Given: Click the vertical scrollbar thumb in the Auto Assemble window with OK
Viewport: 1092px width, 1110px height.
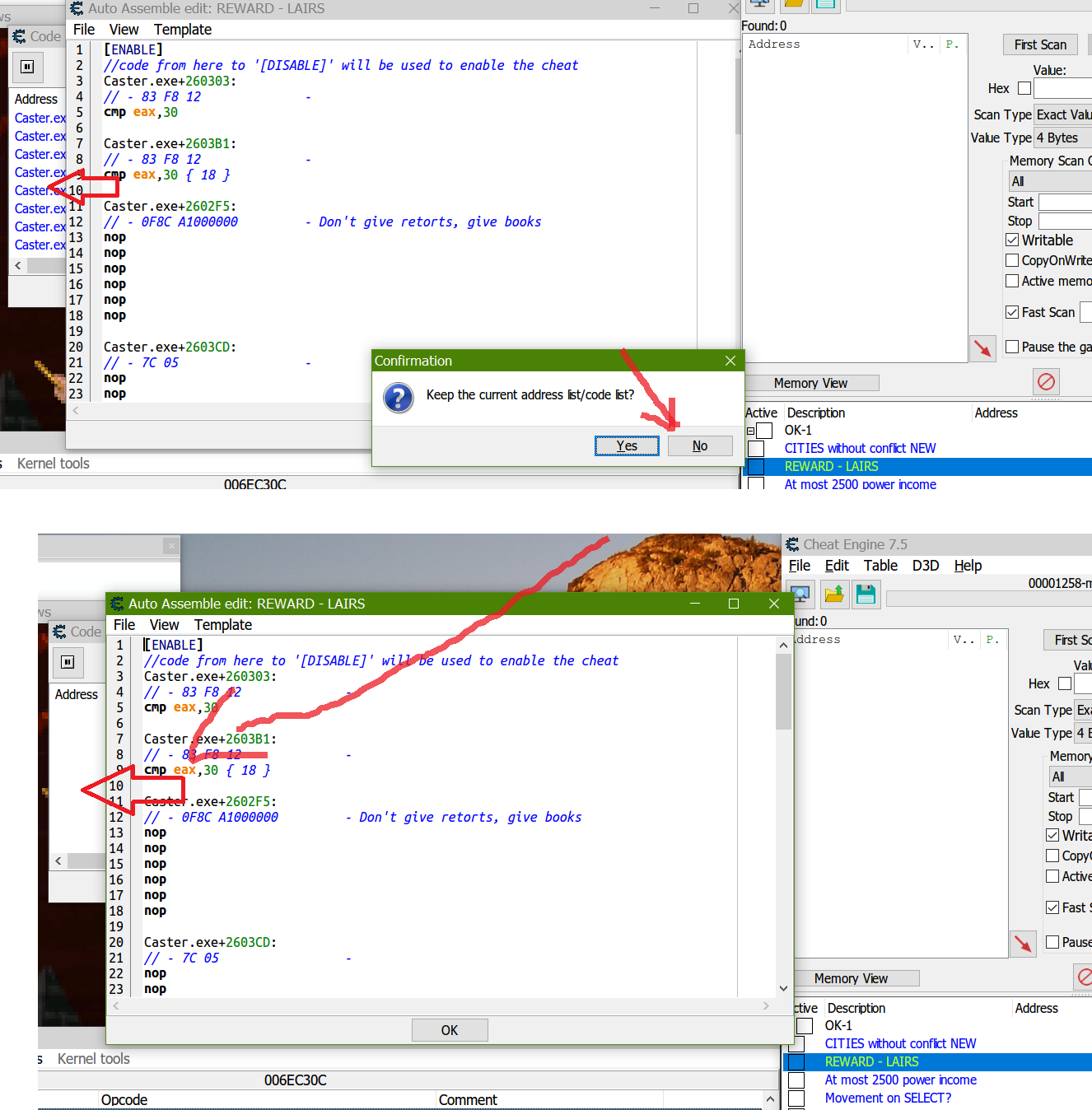Looking at the screenshot, I should [x=783, y=692].
